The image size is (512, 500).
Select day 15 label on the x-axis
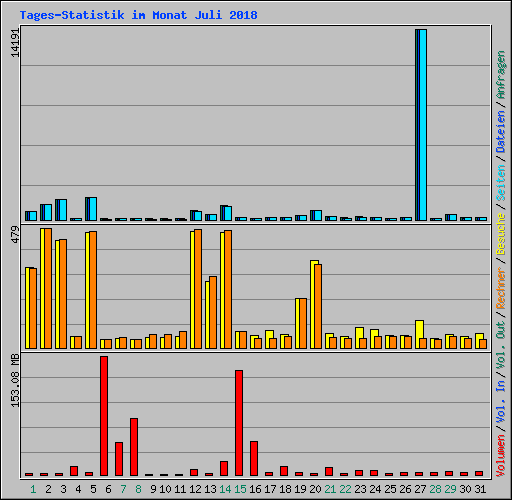[x=240, y=489]
